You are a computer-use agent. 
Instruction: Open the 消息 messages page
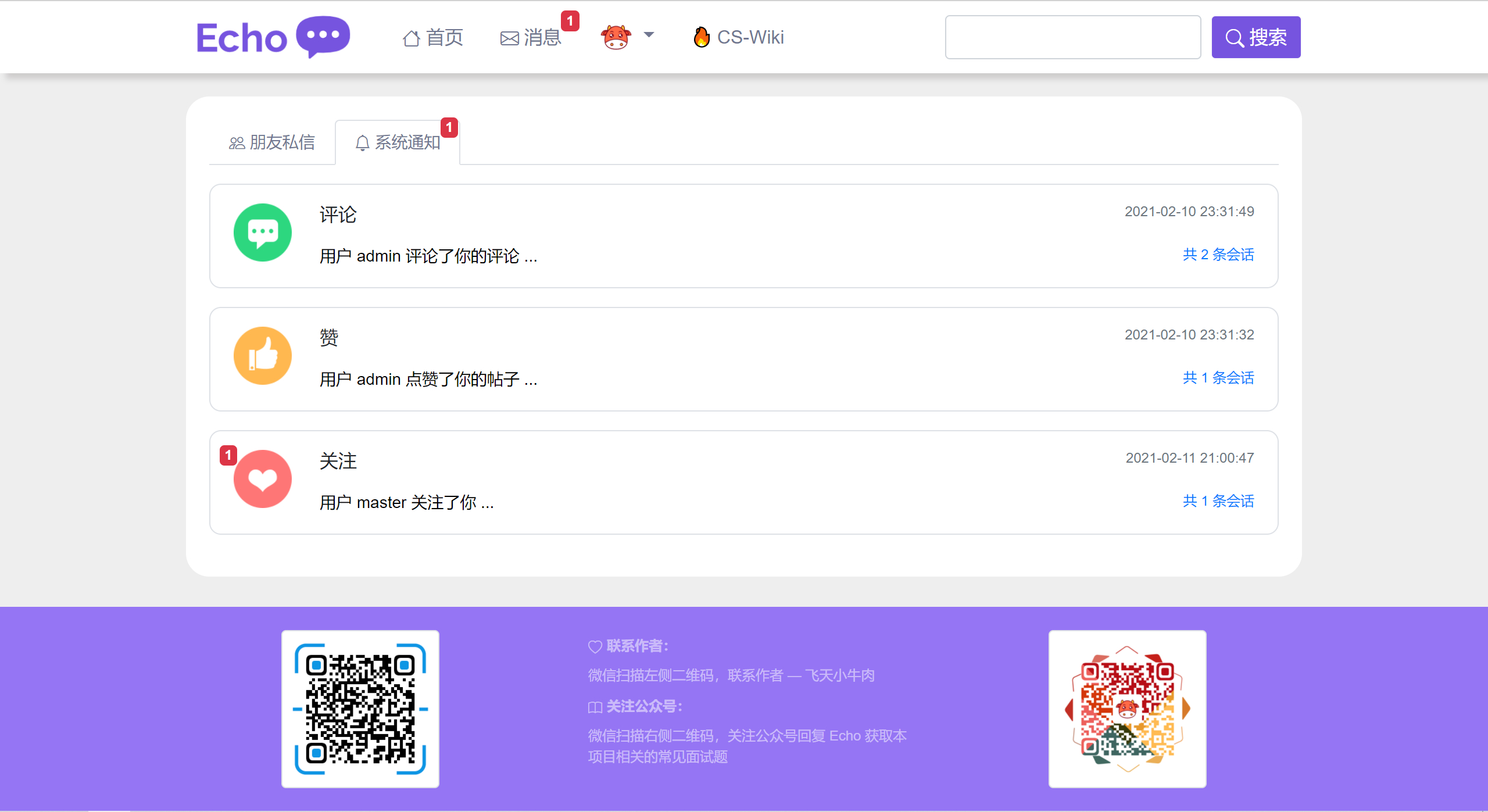pos(531,38)
